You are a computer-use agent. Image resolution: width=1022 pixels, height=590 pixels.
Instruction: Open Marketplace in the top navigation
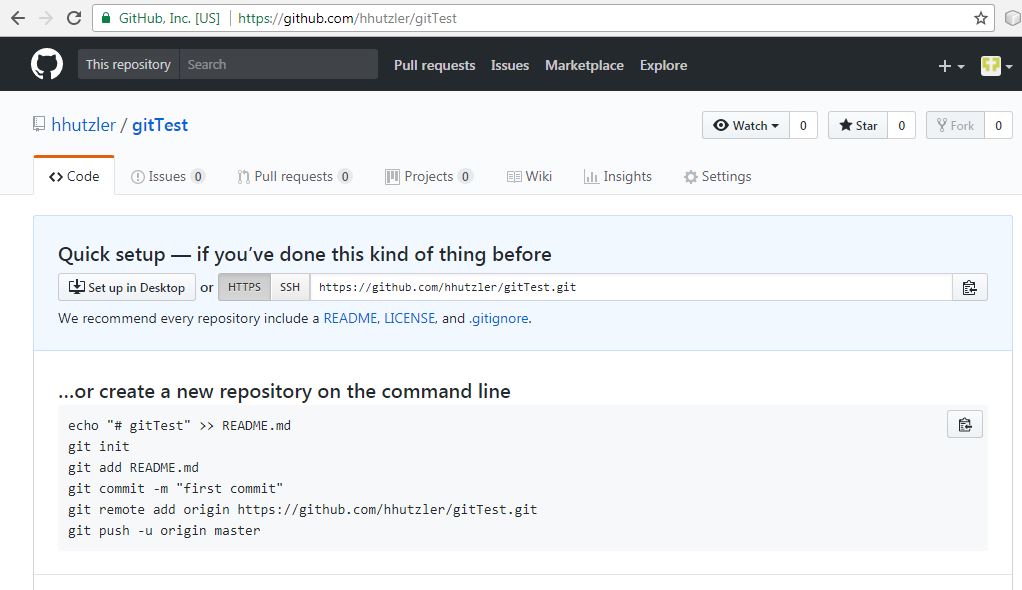point(584,65)
